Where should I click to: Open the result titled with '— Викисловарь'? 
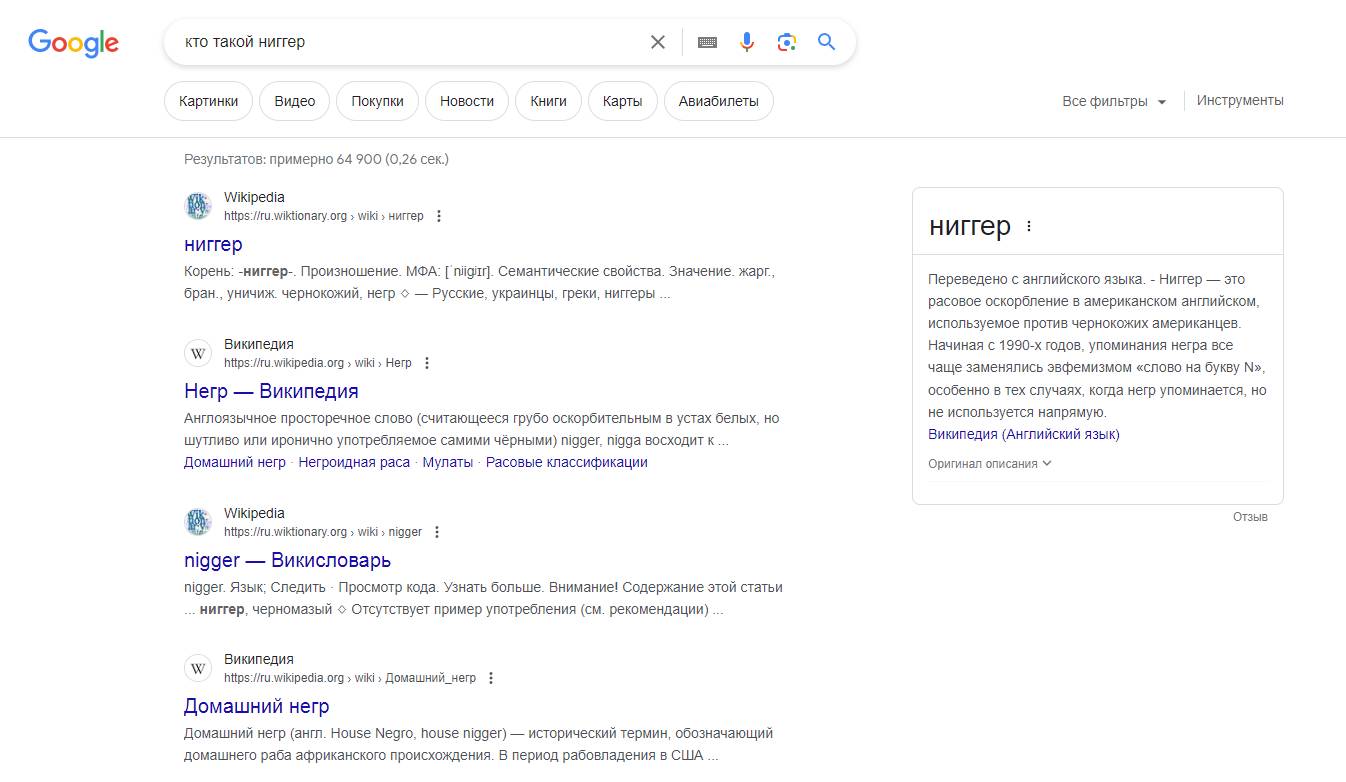(x=287, y=560)
